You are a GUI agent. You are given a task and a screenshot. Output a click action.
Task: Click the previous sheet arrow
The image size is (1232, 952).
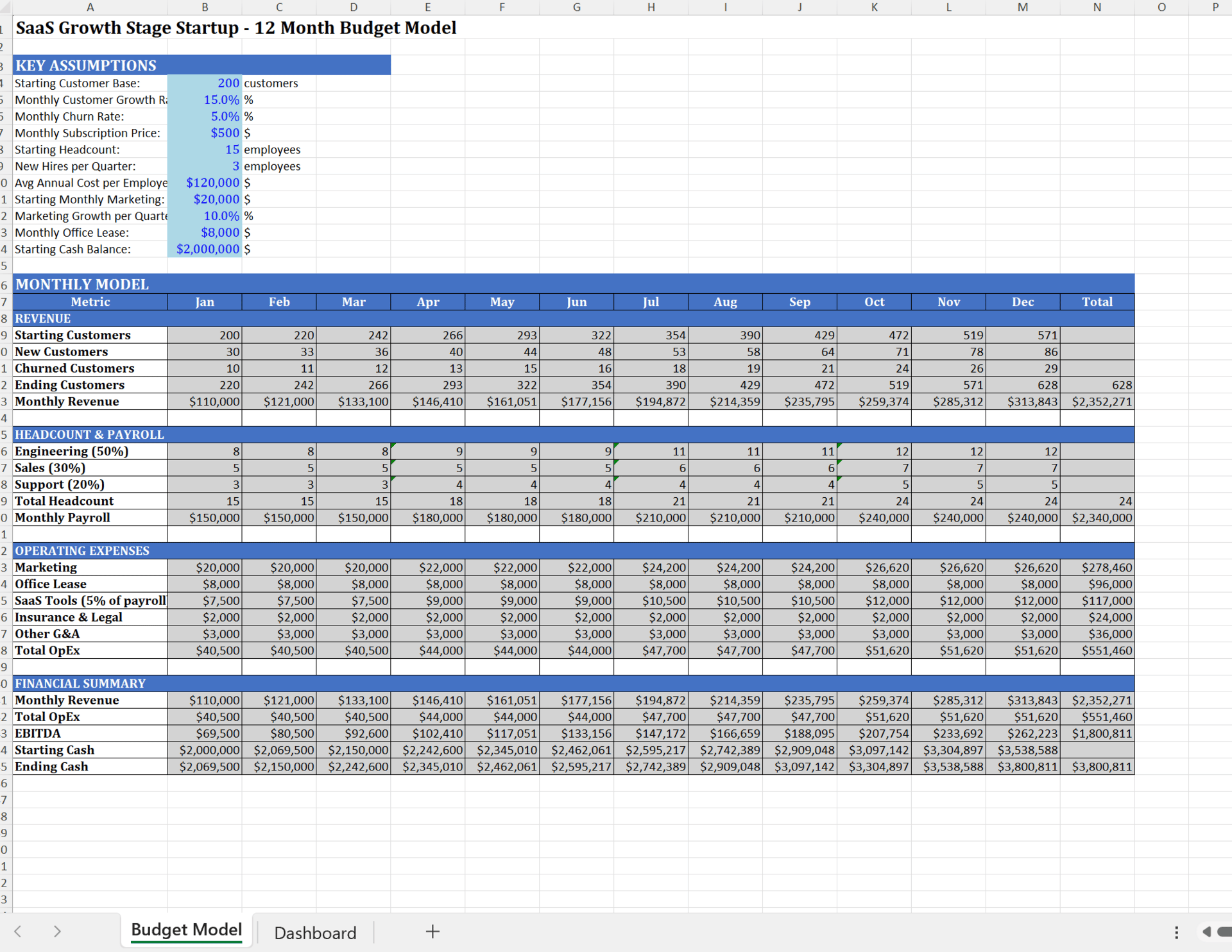[18, 931]
